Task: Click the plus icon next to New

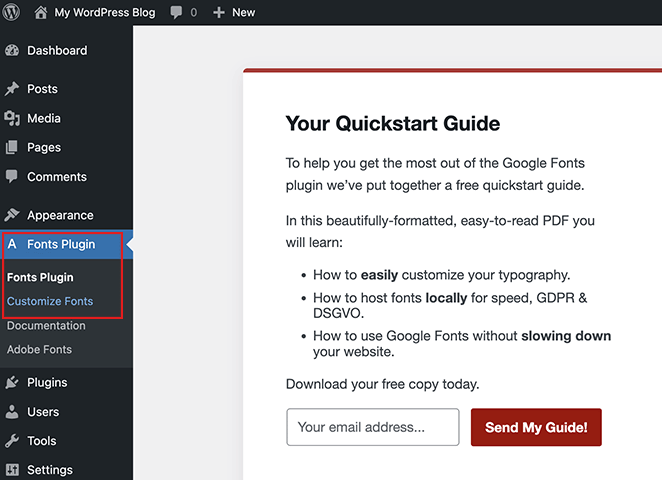Action: (219, 13)
